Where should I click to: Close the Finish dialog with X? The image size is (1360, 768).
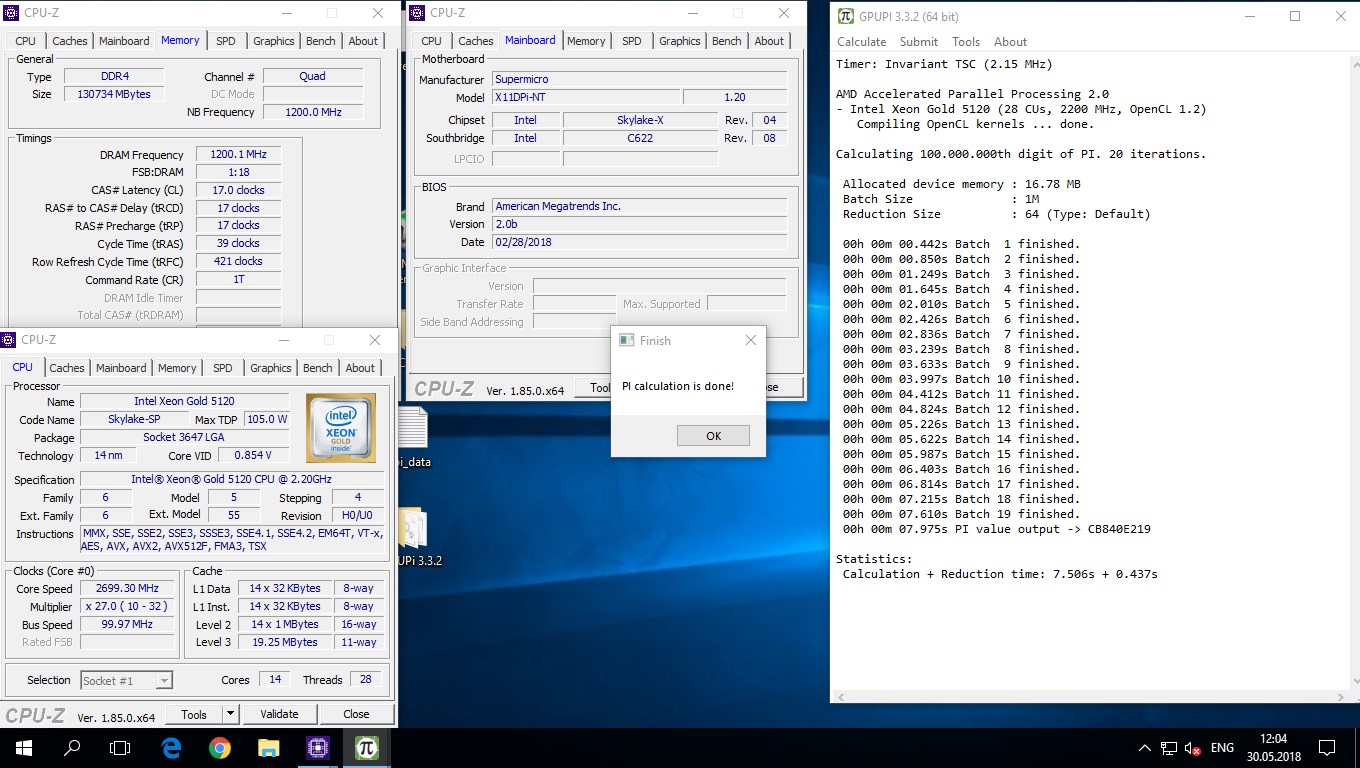coord(751,340)
